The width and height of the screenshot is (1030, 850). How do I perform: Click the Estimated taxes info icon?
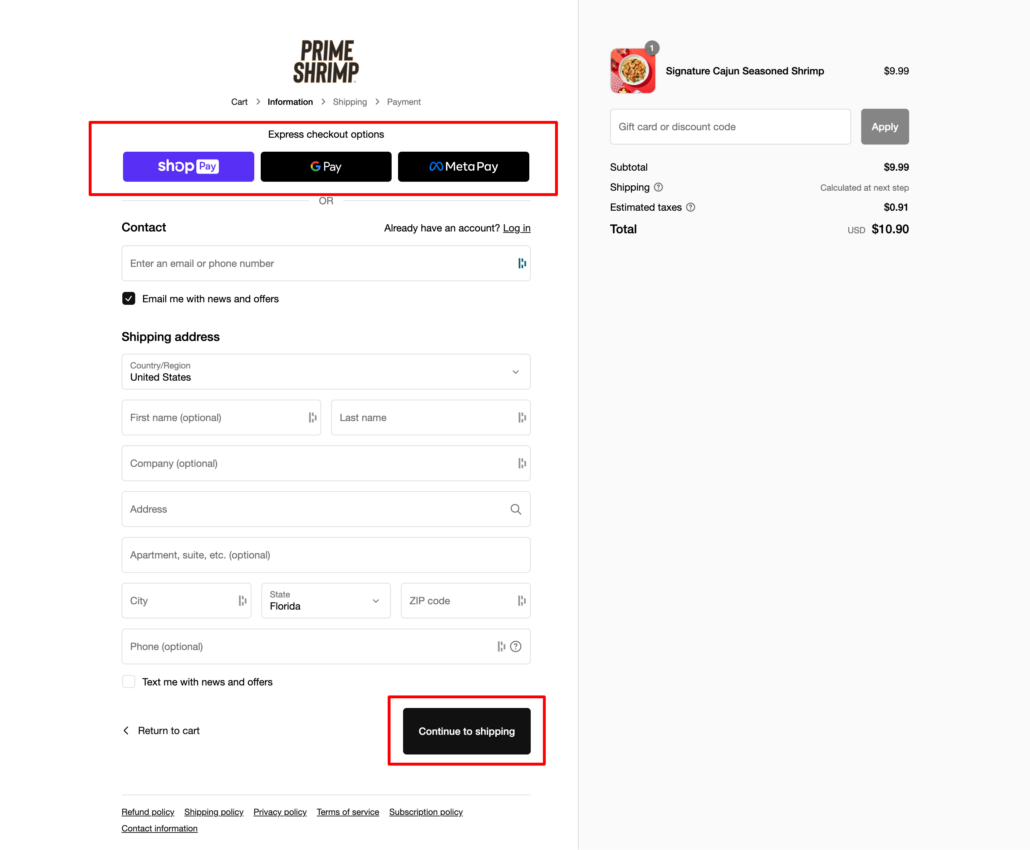coord(690,207)
